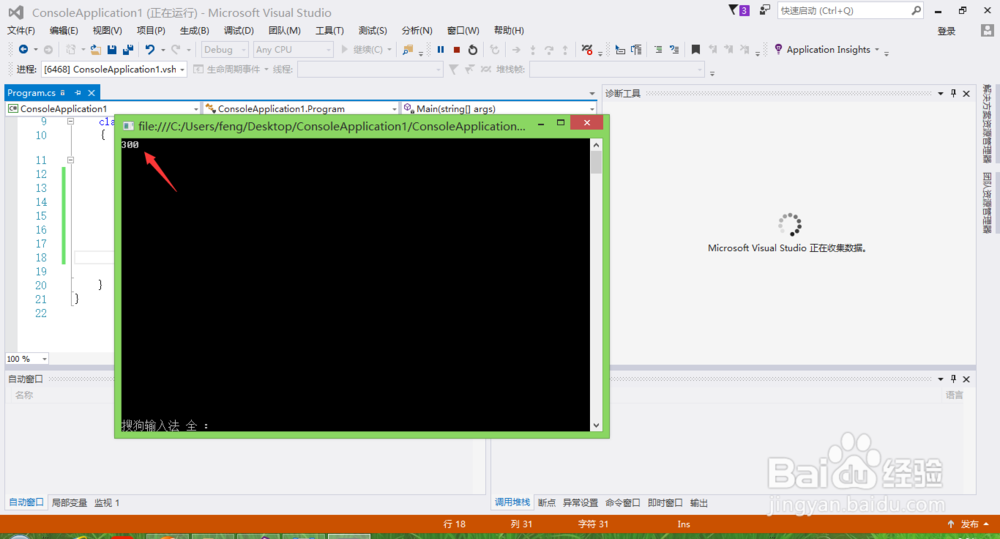1000x539 pixels.
Task: Switch to the 断点 breakpoints tab
Action: click(547, 503)
